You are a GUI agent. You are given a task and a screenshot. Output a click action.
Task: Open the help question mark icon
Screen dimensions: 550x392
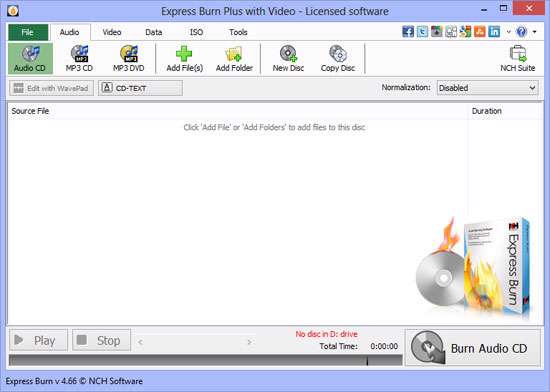point(522,32)
